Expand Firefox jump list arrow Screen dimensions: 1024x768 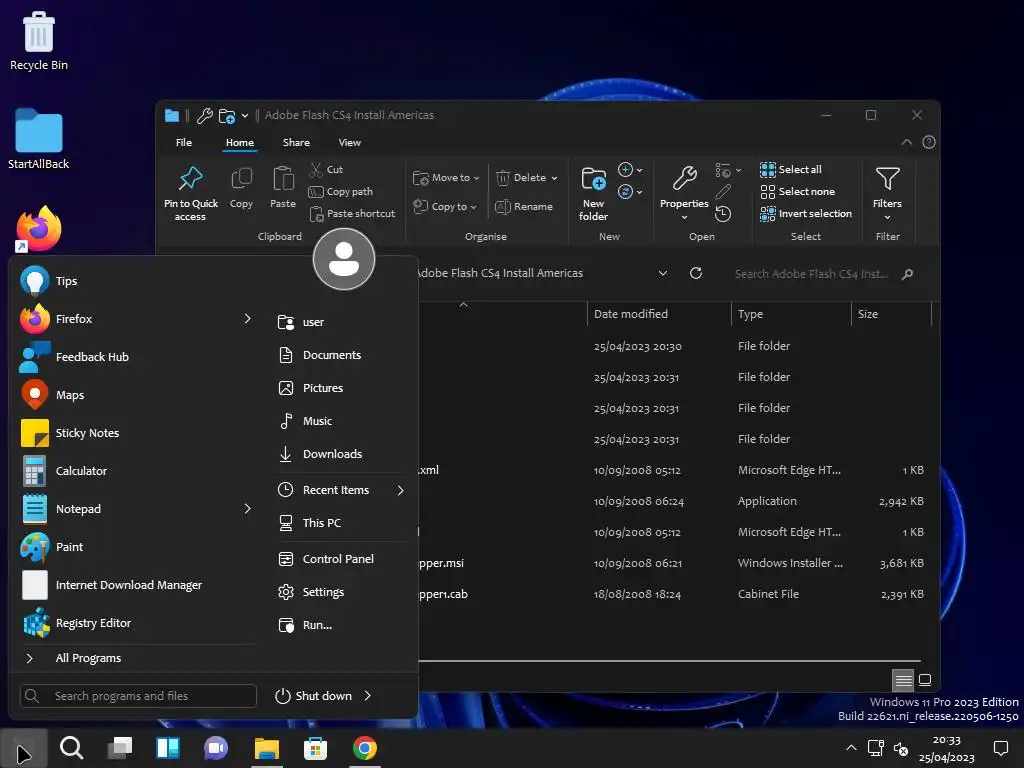tap(248, 319)
